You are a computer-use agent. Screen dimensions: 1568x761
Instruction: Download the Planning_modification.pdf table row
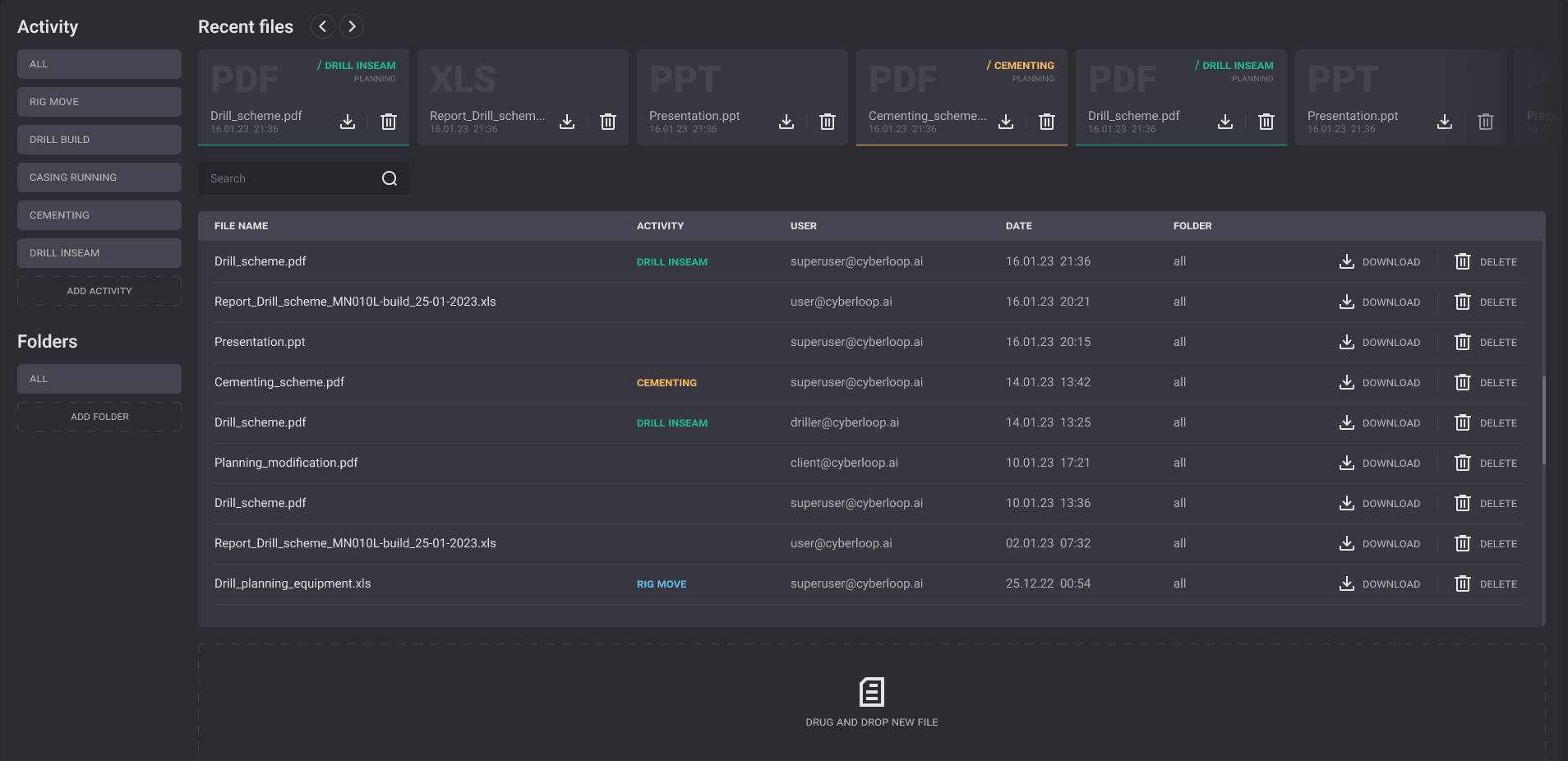(1379, 464)
